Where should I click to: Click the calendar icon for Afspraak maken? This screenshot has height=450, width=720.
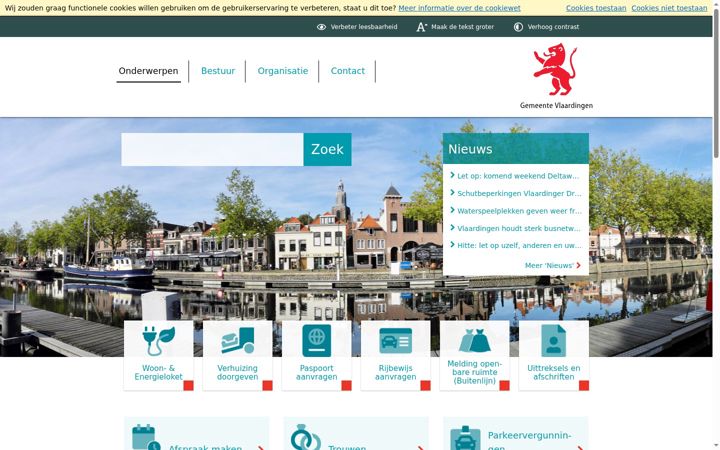[146, 438]
